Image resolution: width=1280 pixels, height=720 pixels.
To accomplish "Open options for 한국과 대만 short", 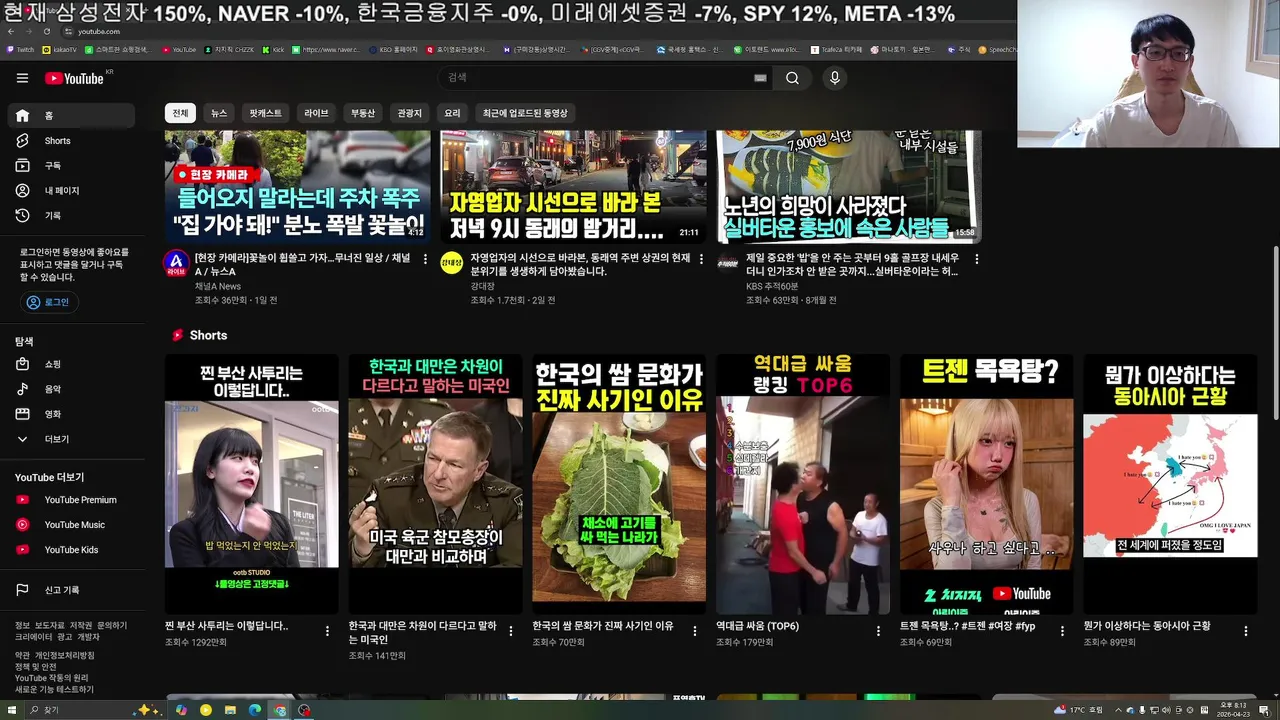I will click(x=511, y=631).
